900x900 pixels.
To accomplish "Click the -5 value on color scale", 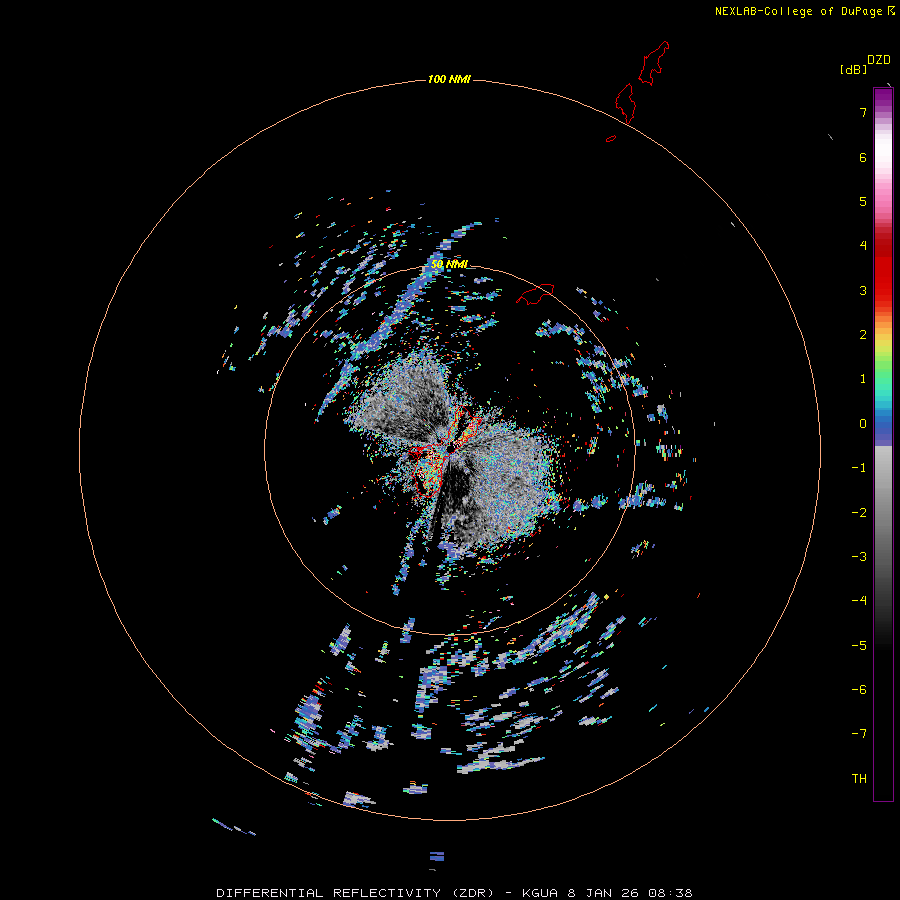I will pyautogui.click(x=859, y=646).
